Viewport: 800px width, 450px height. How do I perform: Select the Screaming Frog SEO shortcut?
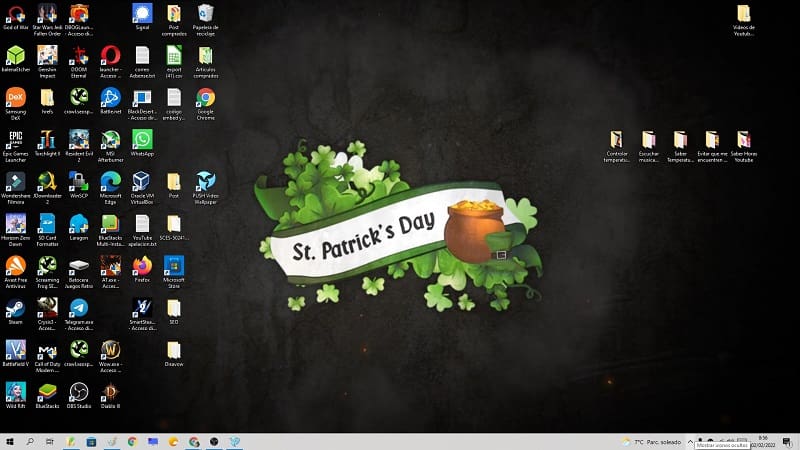[x=47, y=272]
